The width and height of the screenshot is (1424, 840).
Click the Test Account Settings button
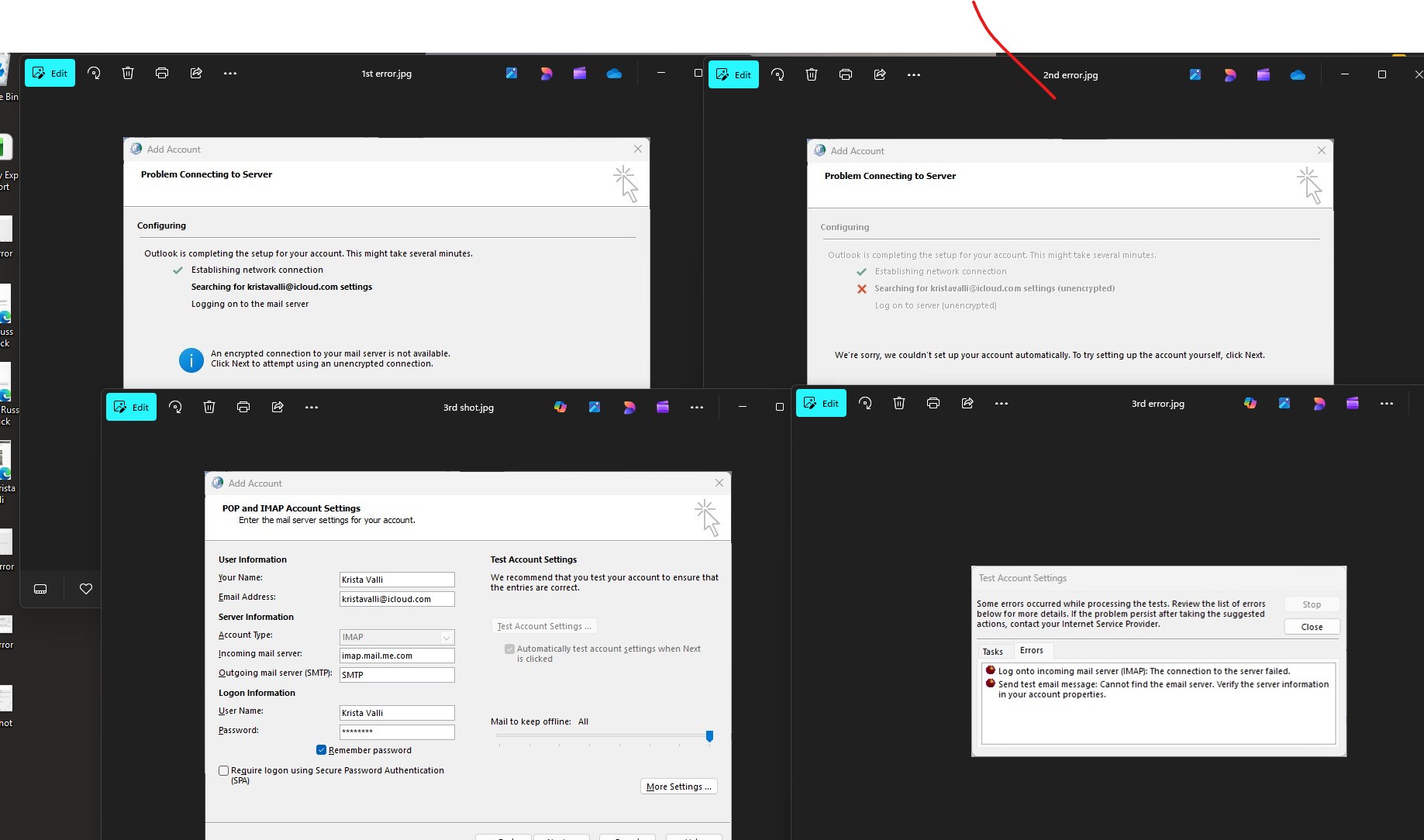point(544,626)
